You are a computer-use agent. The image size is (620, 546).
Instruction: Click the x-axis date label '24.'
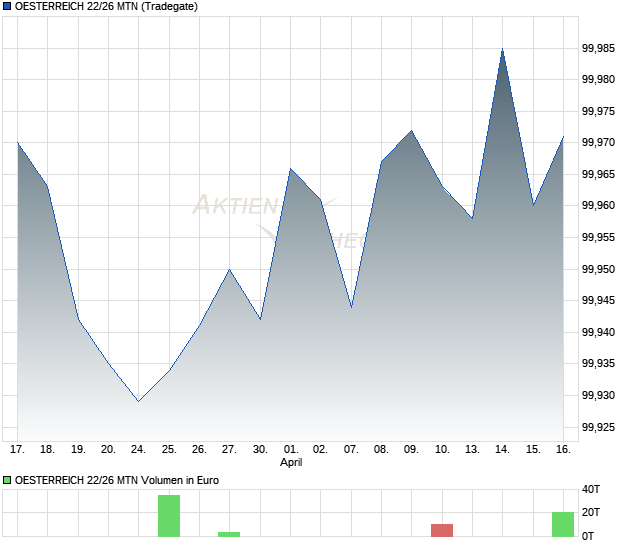(x=138, y=450)
